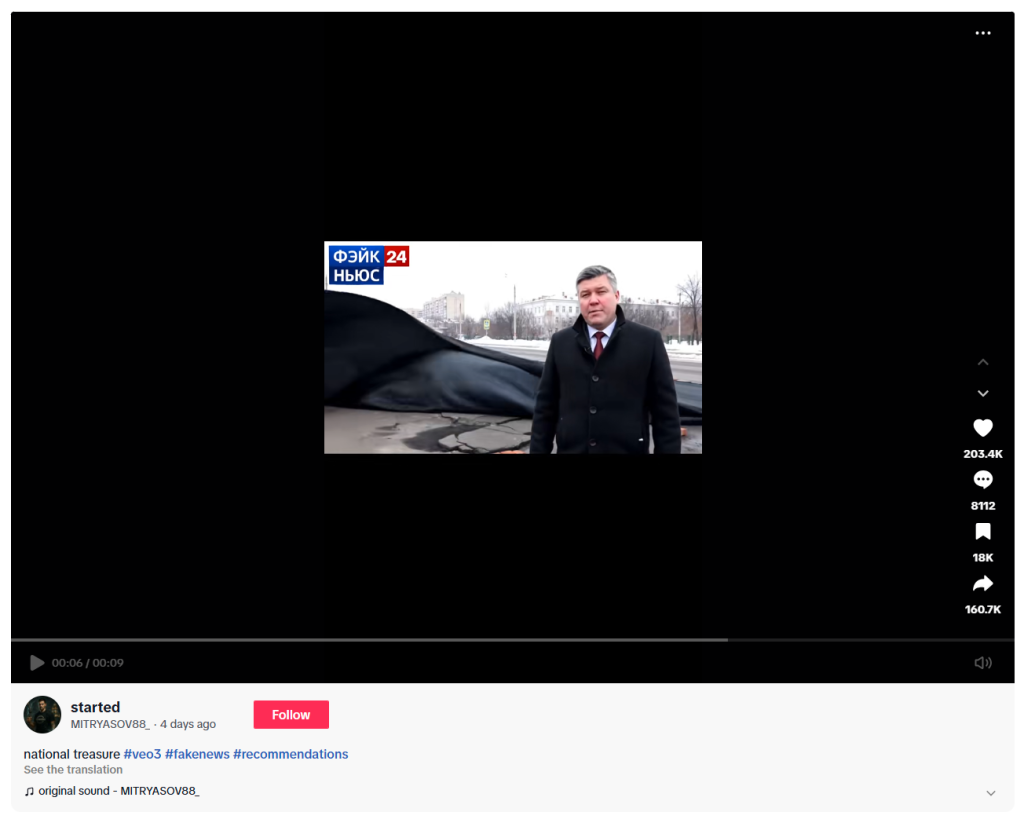
Task: Open the #fakenews hashtag
Action: (x=197, y=754)
